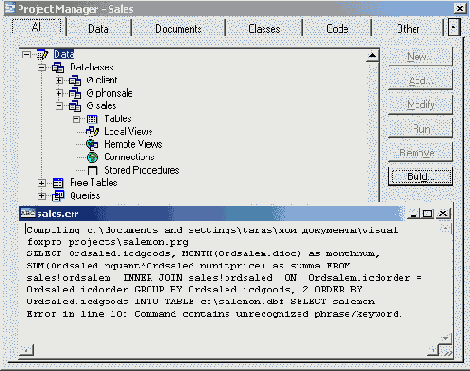Click the New button
Image resolution: width=470 pixels, height=371 pixels.
tap(420, 56)
